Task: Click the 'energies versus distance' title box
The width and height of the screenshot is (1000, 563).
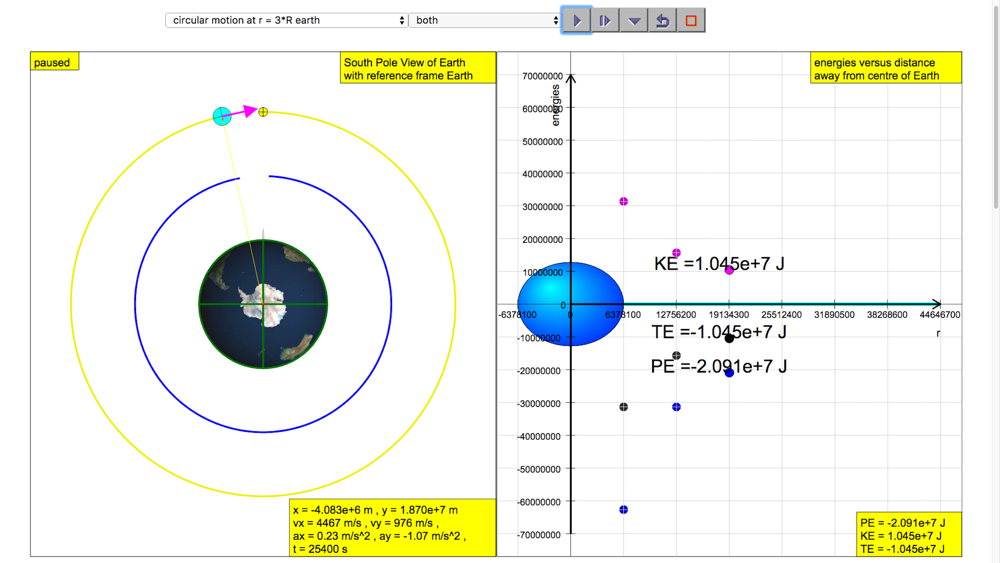Action: (886, 69)
